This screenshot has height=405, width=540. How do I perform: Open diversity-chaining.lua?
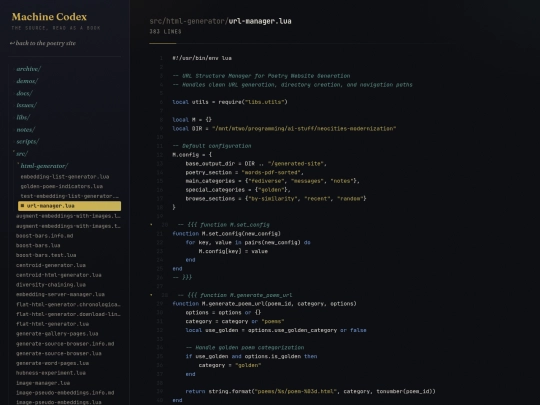(51, 284)
